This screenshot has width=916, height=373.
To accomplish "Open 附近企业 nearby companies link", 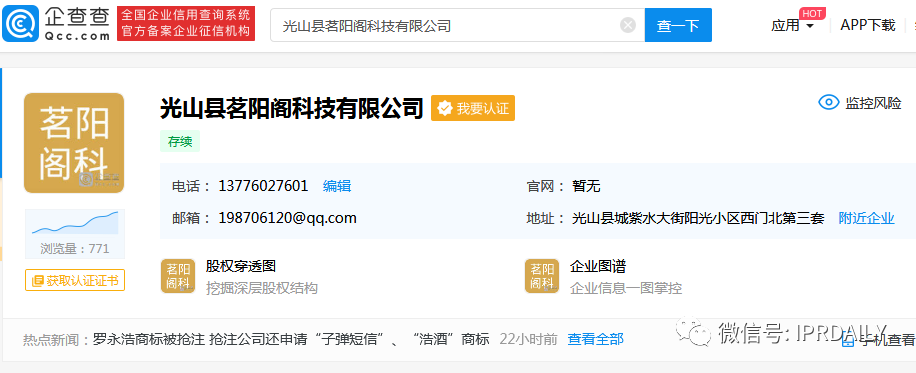I will [x=866, y=219].
